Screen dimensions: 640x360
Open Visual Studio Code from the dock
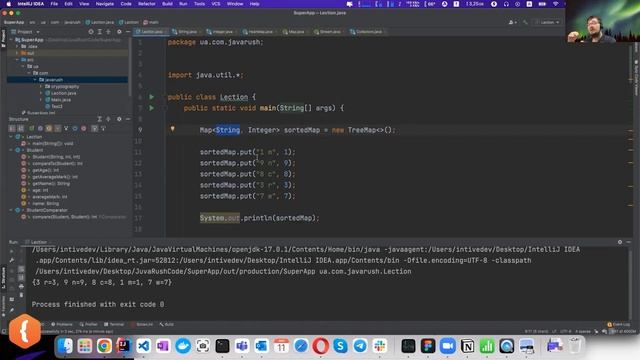click(143, 346)
